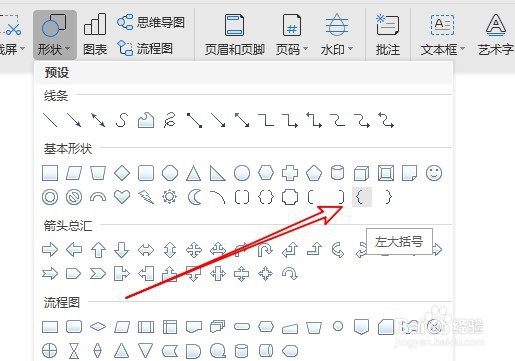Insert a 图表 chart
This screenshot has height=361, width=515.
[95, 35]
